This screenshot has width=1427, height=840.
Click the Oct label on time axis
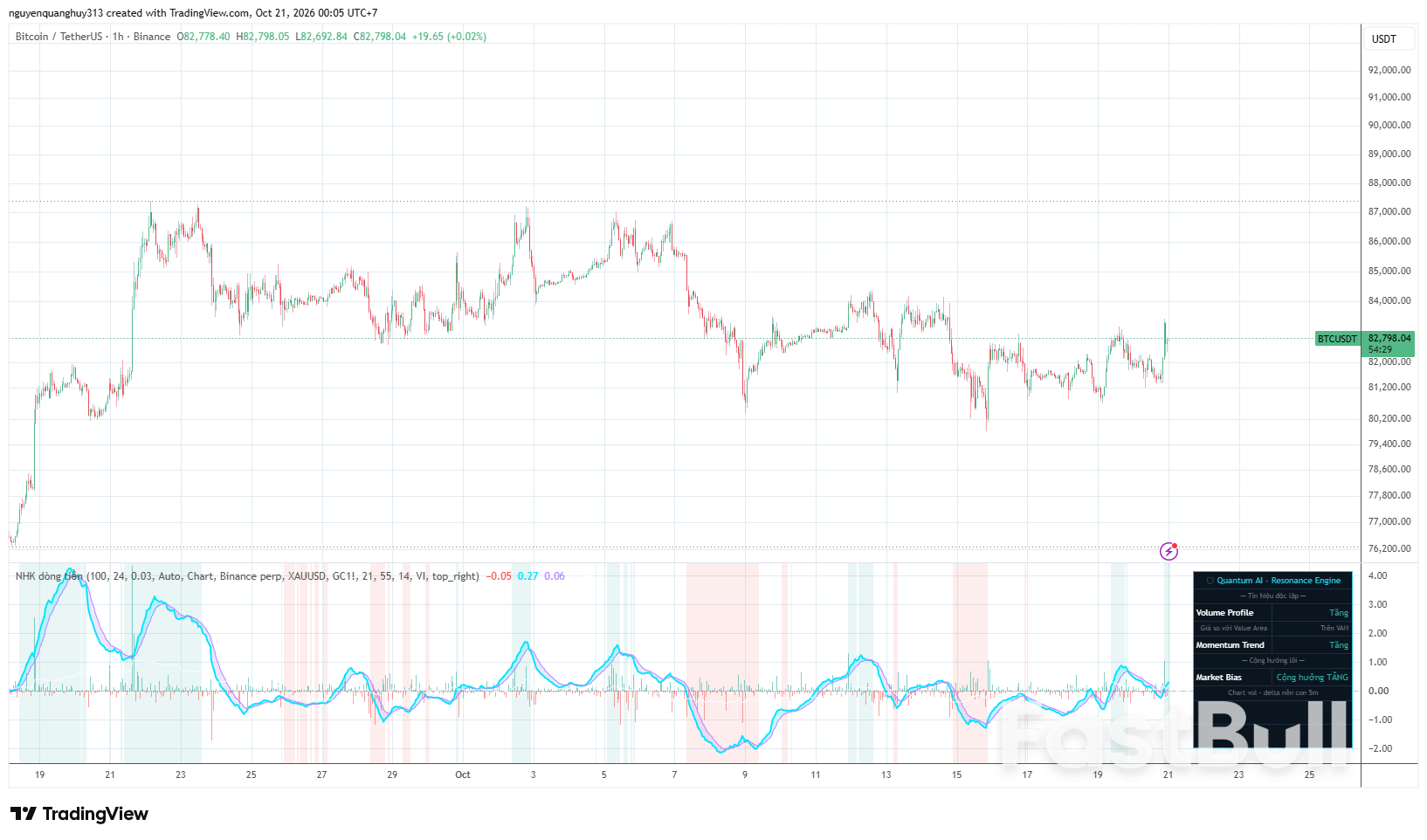tap(463, 775)
